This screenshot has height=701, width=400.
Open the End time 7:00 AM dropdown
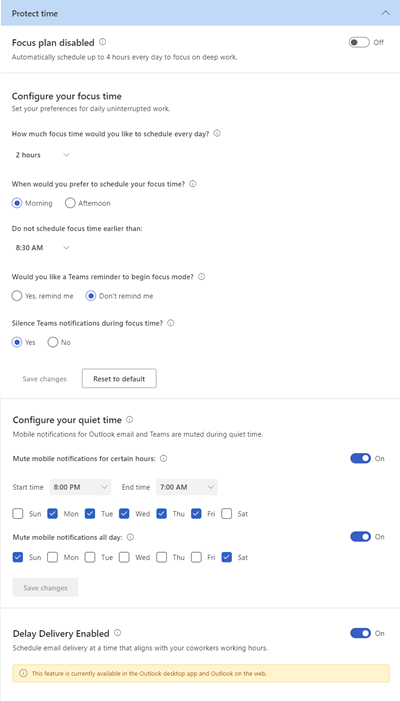pos(187,487)
